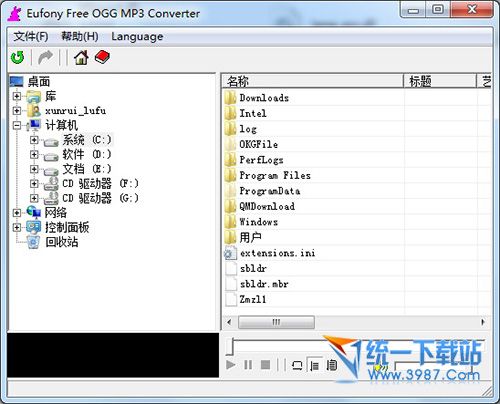Expand the 网络 tree node
The height and width of the screenshot is (404, 500).
coord(17,213)
